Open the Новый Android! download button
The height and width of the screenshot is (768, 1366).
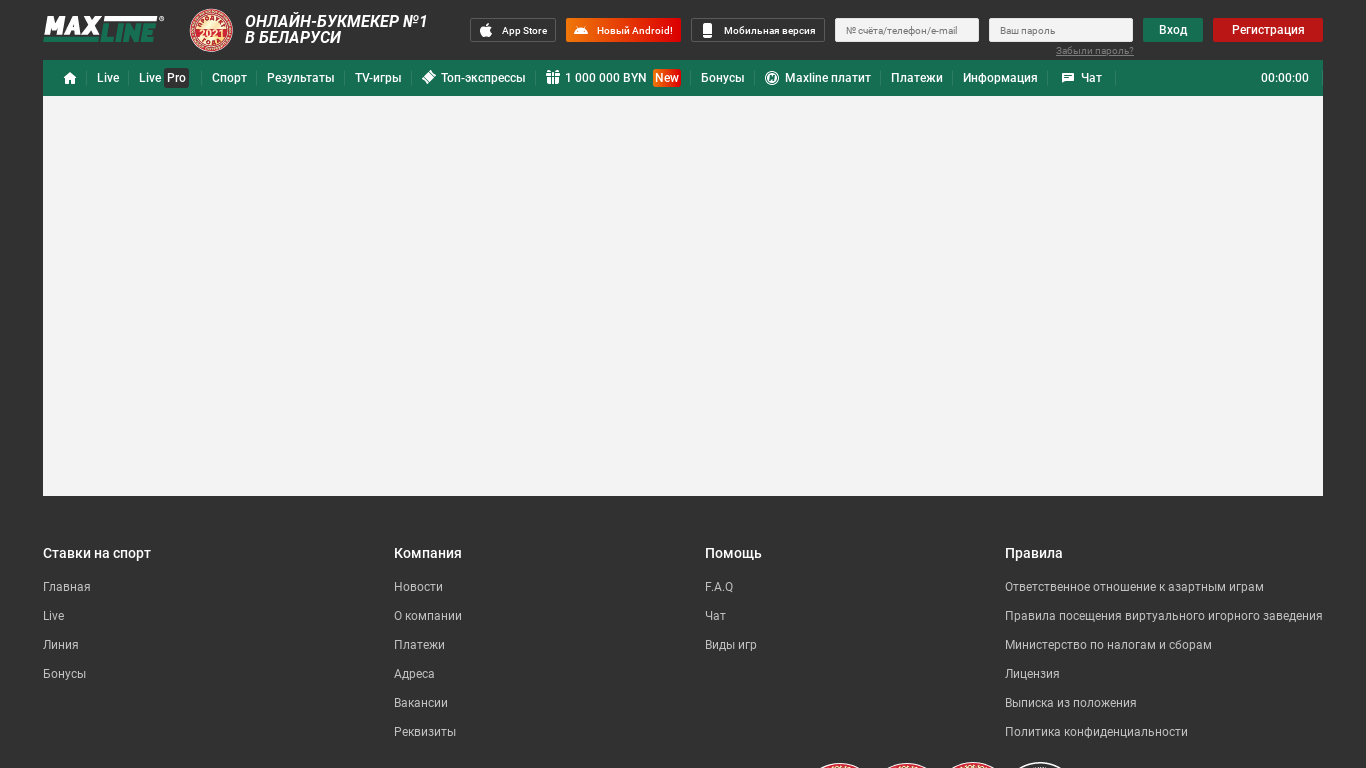pyautogui.click(x=623, y=30)
